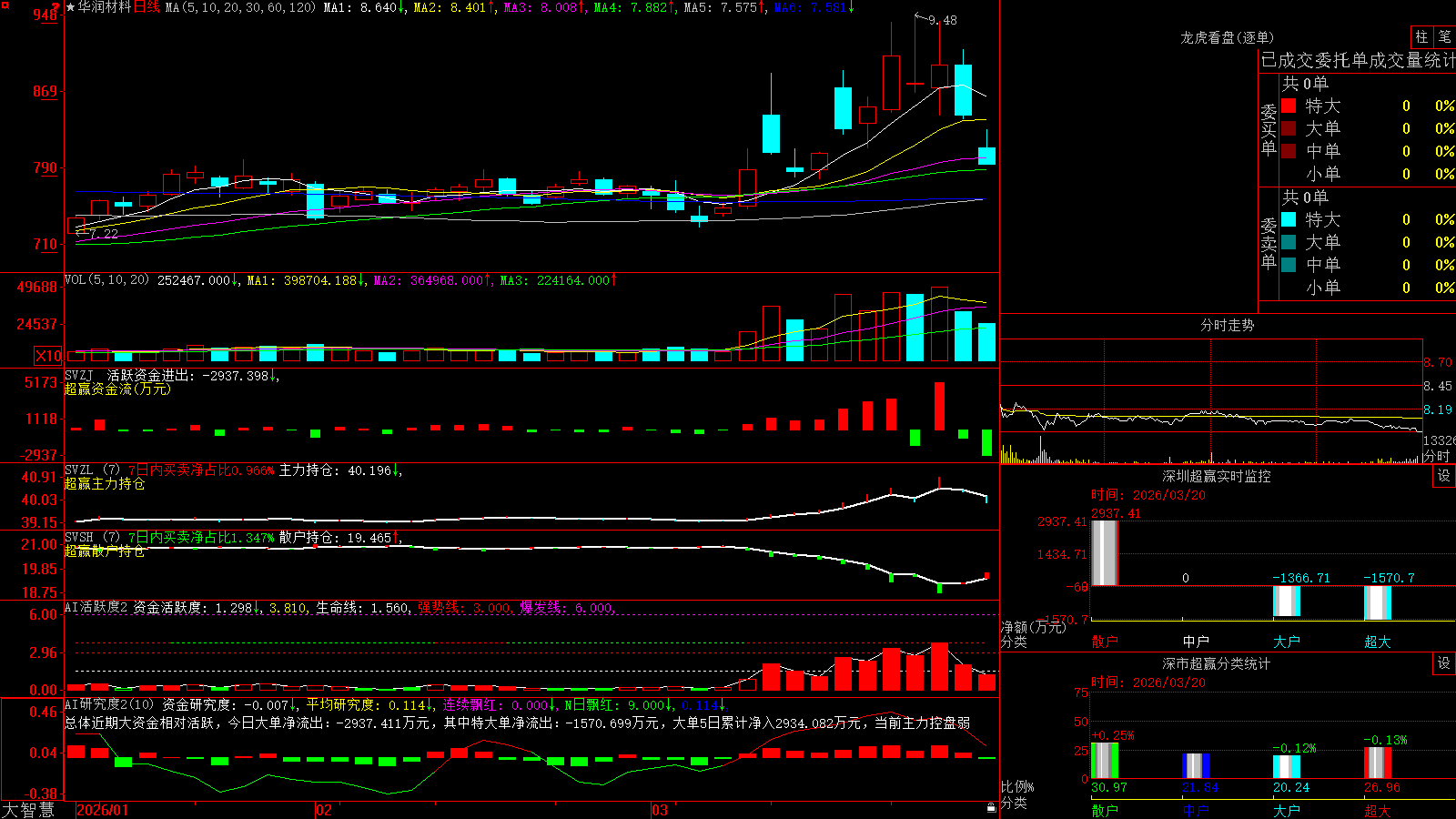Click the 委买单 section label
Viewport: 1456px width, 819px height.
pyautogui.click(x=1269, y=130)
